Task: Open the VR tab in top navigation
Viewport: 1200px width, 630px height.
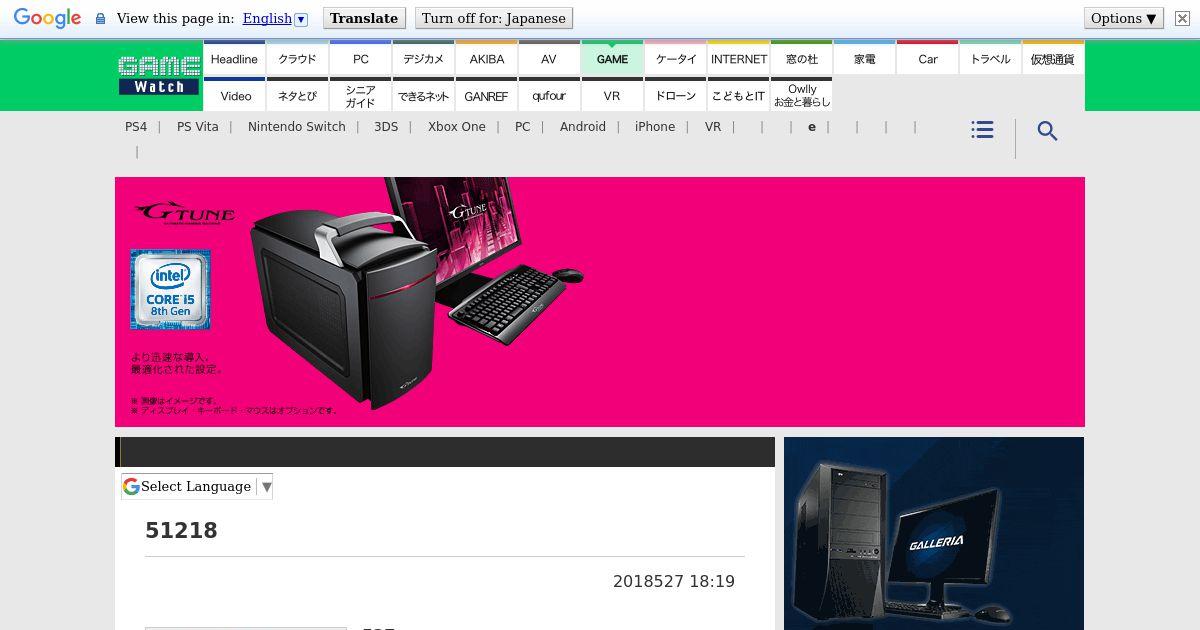Action: pyautogui.click(x=612, y=95)
